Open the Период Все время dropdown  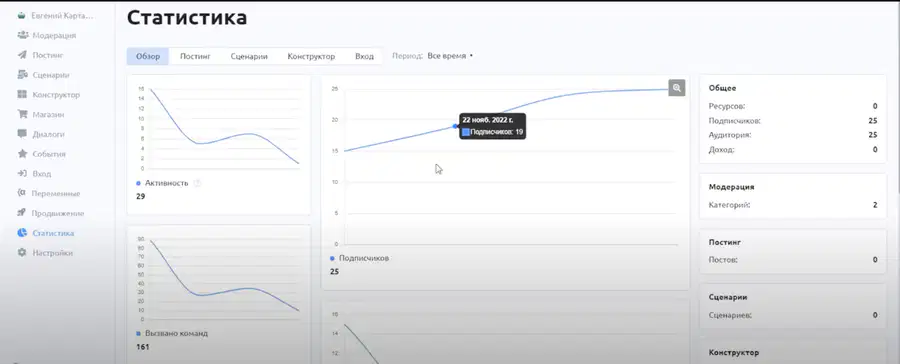(x=450, y=56)
